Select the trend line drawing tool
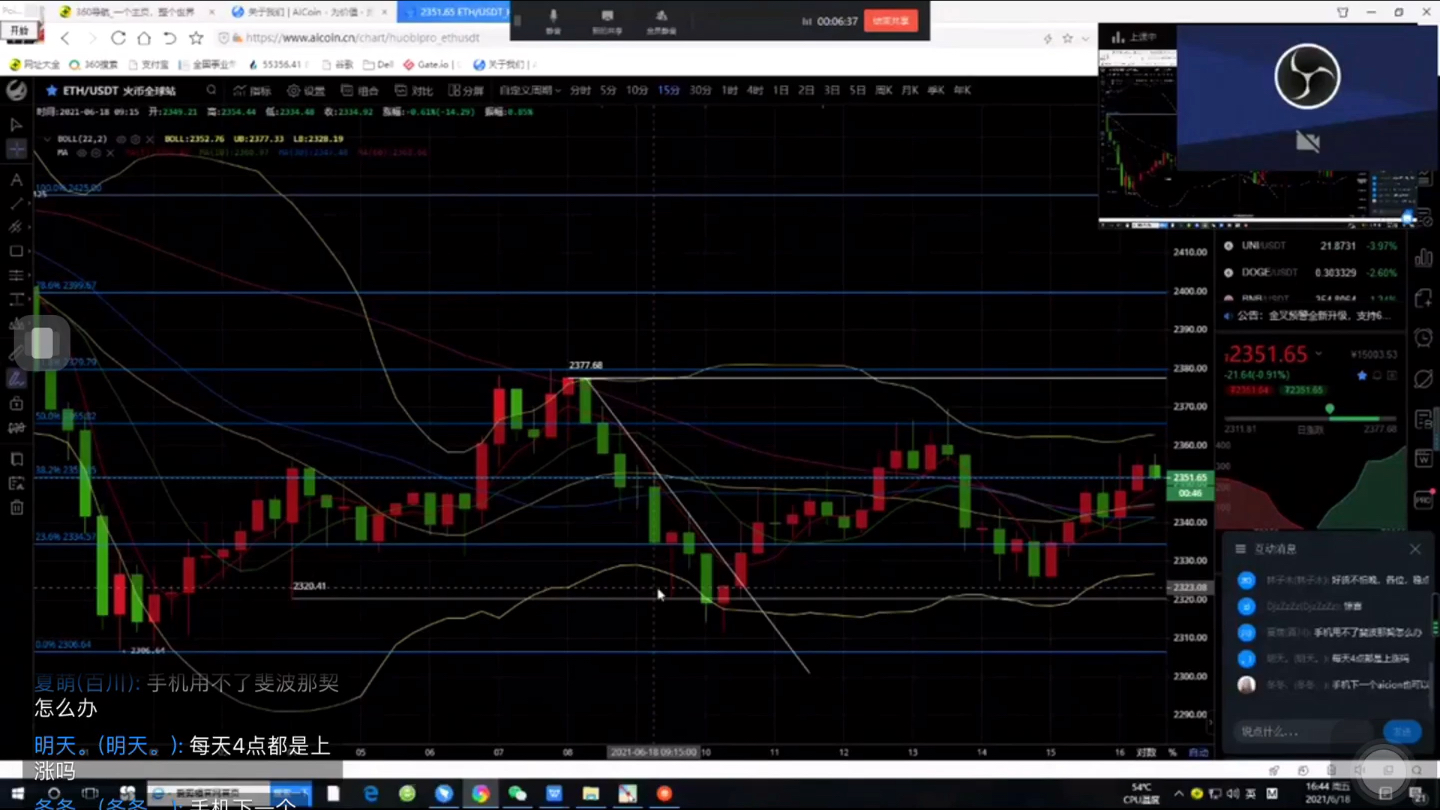Screen dimensions: 1440x810 (16, 204)
